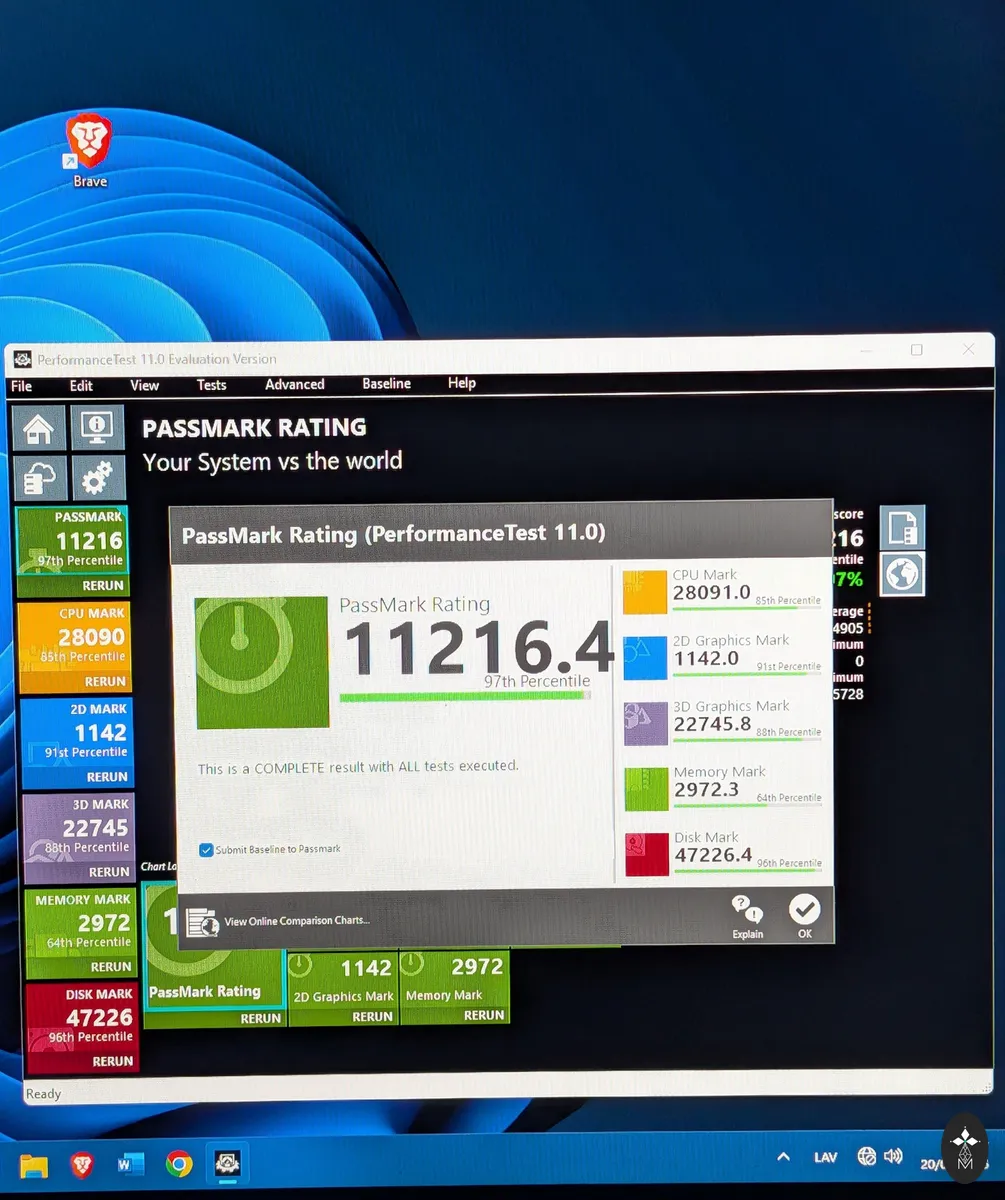Click the green Memory Mark icon in dialog
The height and width of the screenshot is (1200, 1005).
tap(646, 789)
